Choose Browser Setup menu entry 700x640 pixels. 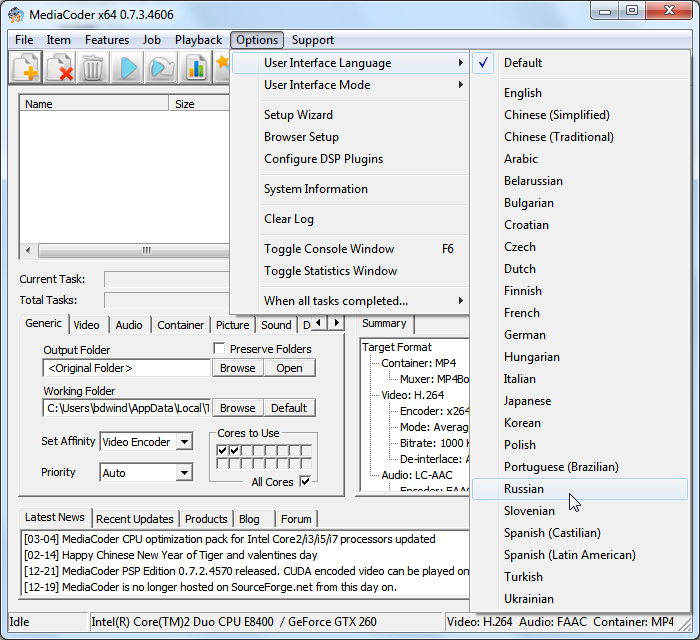coord(350,137)
